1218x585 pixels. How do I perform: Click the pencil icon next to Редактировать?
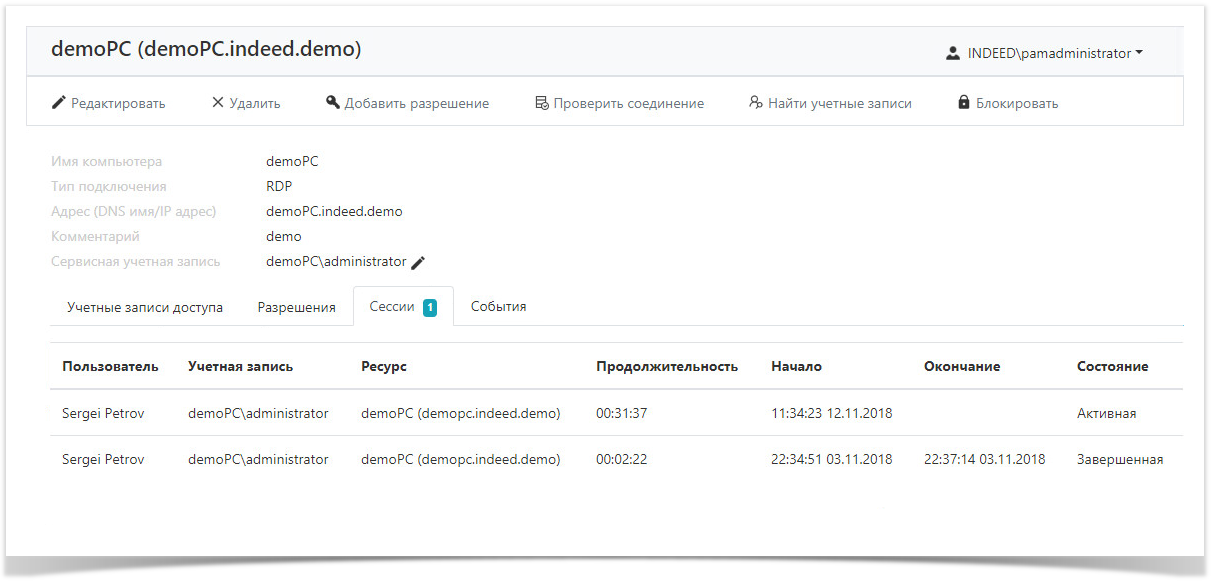(x=59, y=103)
